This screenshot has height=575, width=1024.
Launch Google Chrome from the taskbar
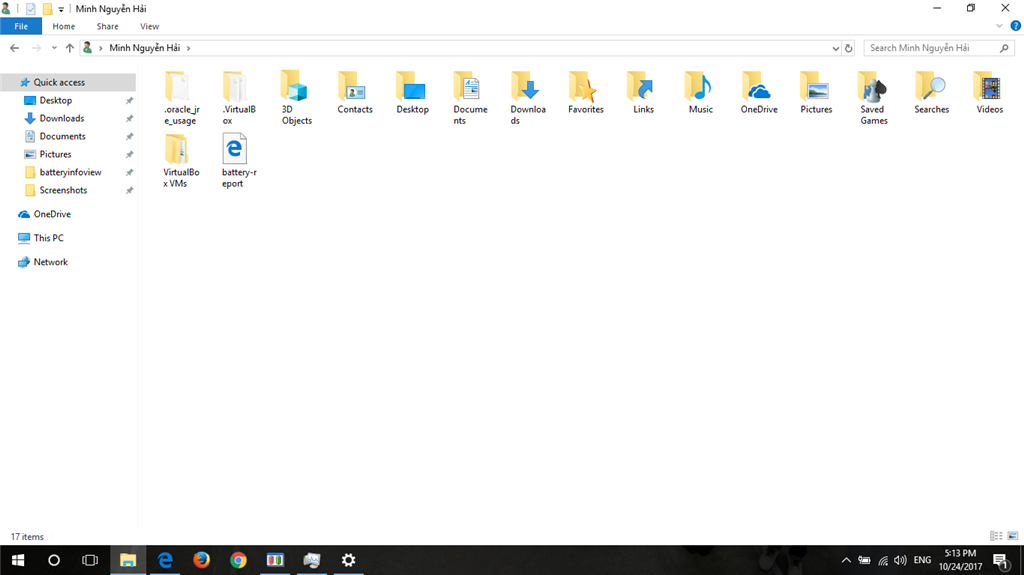tap(238, 560)
